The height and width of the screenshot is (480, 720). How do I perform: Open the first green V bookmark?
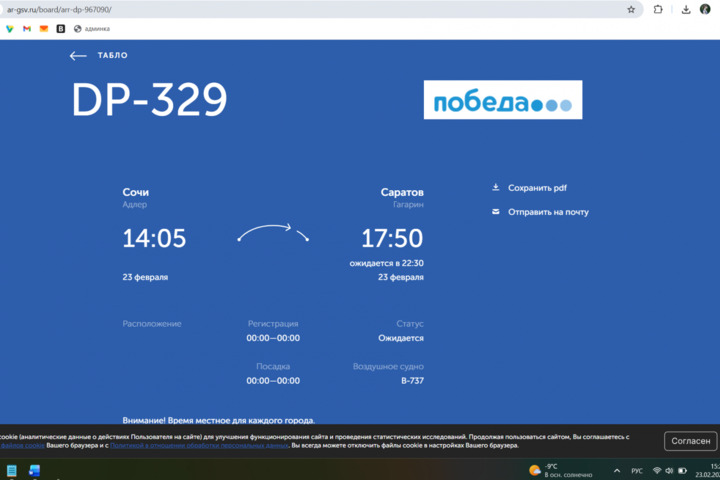tap(10, 29)
